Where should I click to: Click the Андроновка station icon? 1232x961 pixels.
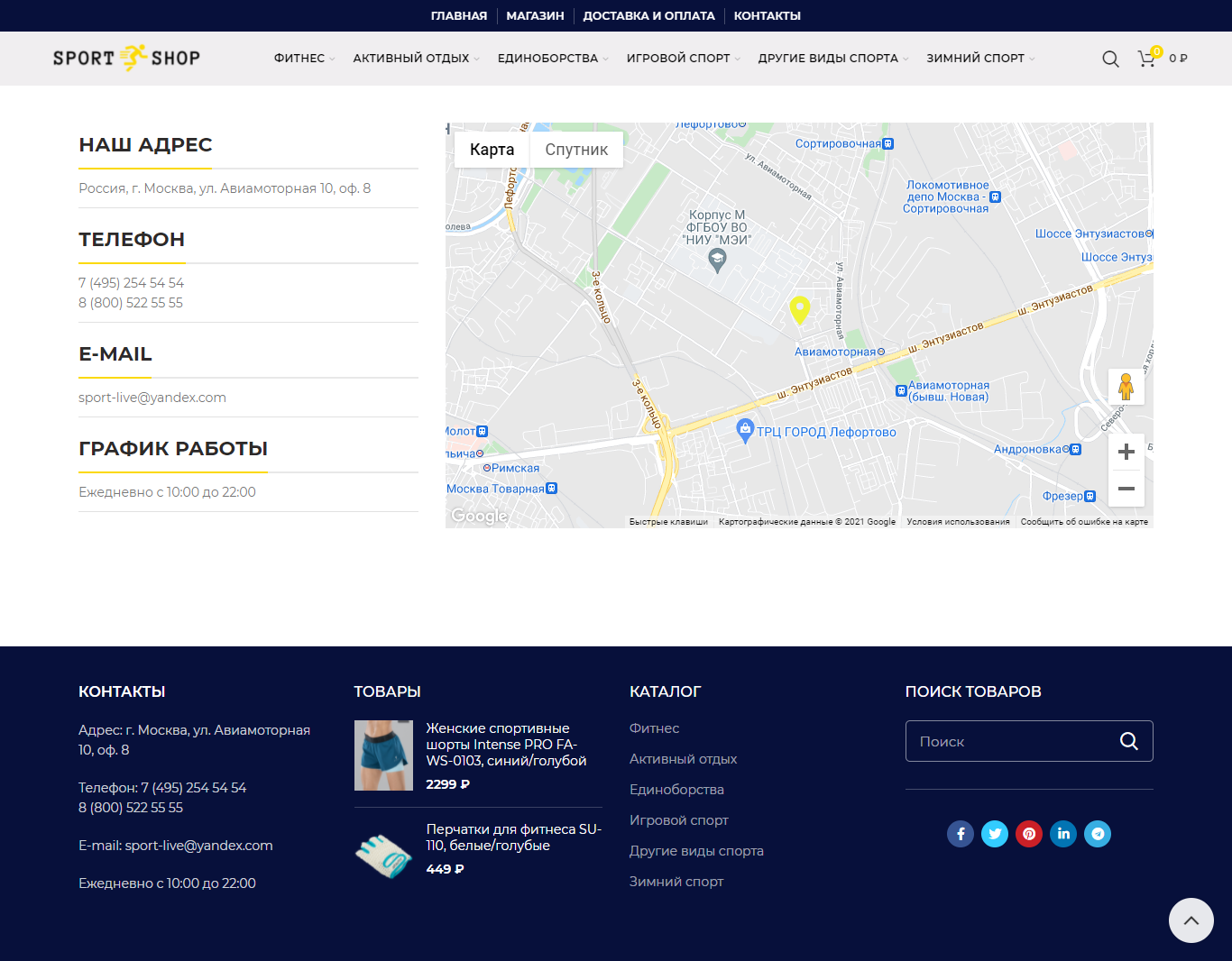1076,449
